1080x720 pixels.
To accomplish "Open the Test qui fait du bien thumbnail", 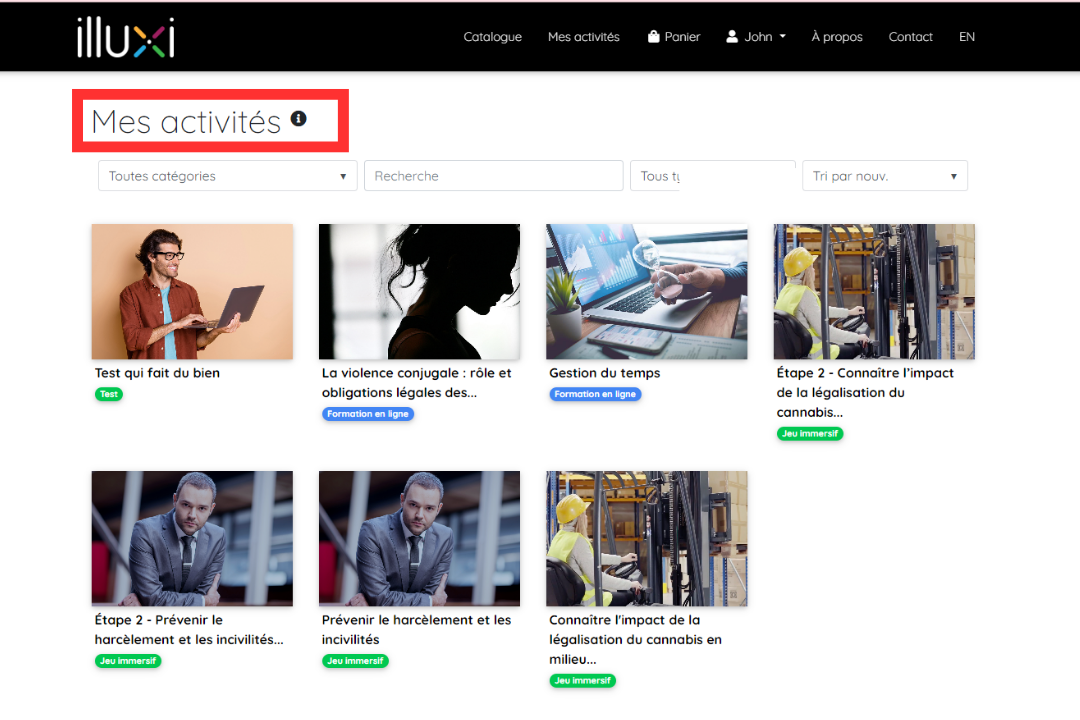I will (x=192, y=291).
